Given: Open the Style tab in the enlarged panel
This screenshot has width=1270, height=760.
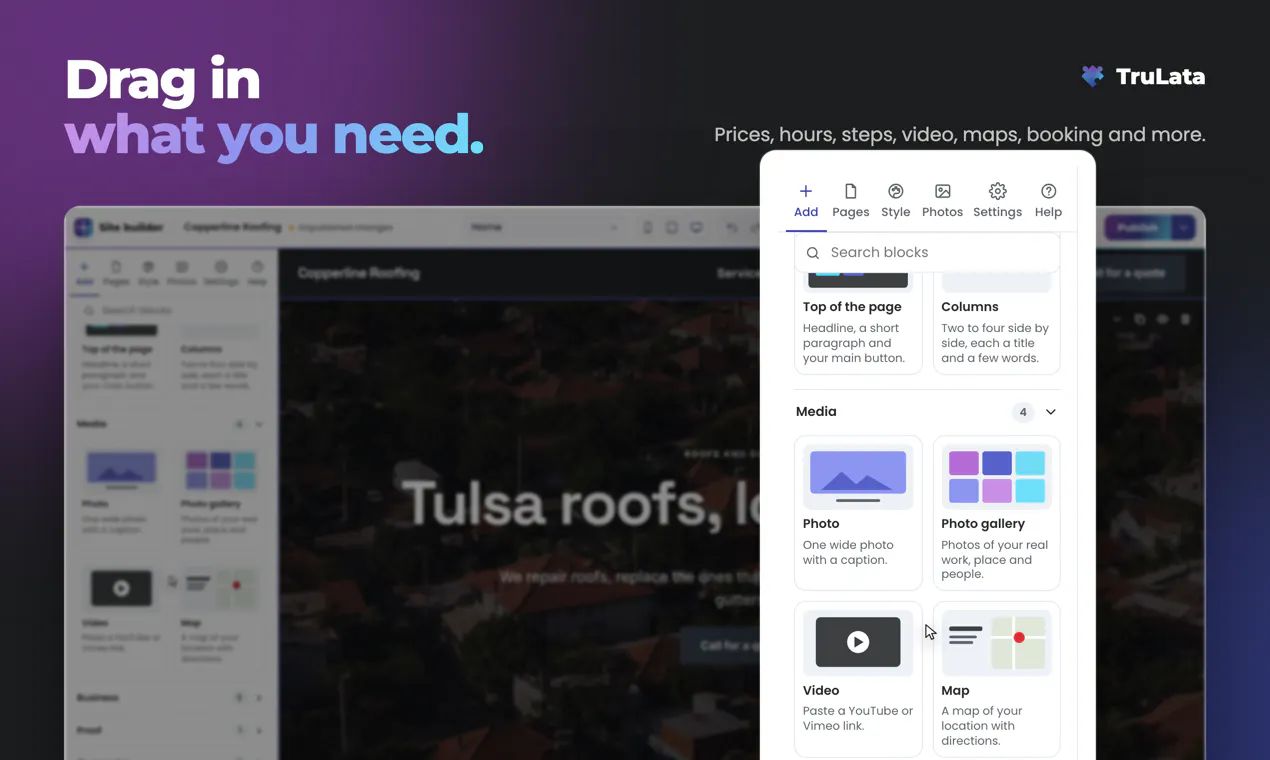Looking at the screenshot, I should coord(895,201).
